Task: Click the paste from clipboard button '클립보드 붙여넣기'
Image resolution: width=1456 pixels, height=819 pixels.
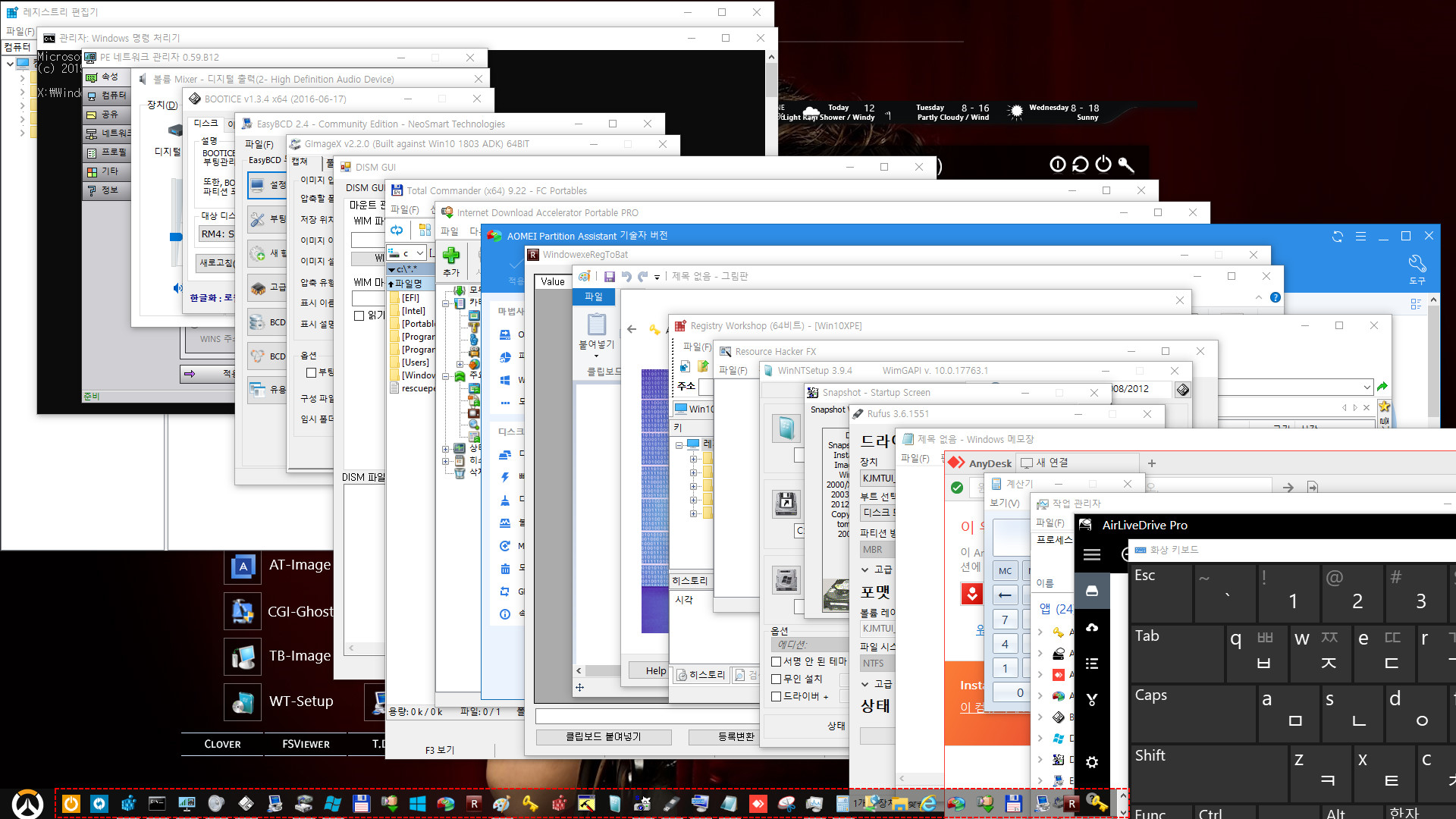Action: [604, 736]
